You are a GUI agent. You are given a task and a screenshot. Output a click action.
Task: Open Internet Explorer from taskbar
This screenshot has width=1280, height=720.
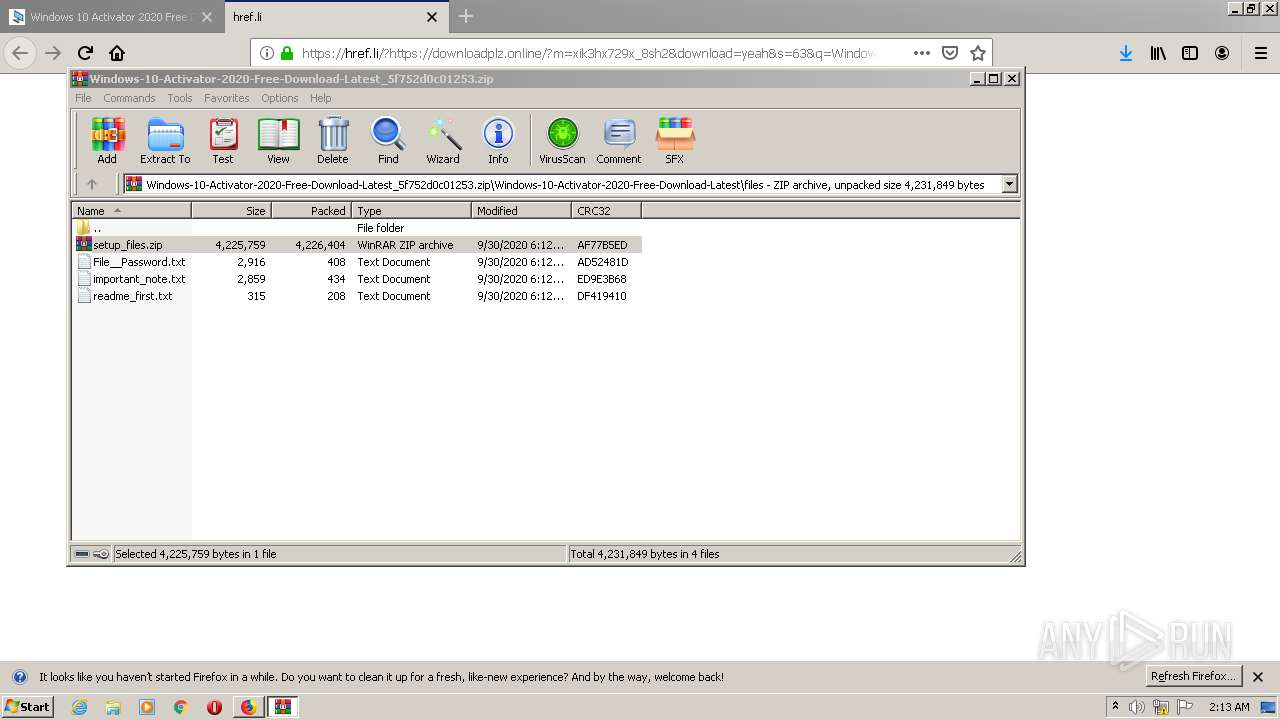click(x=79, y=707)
